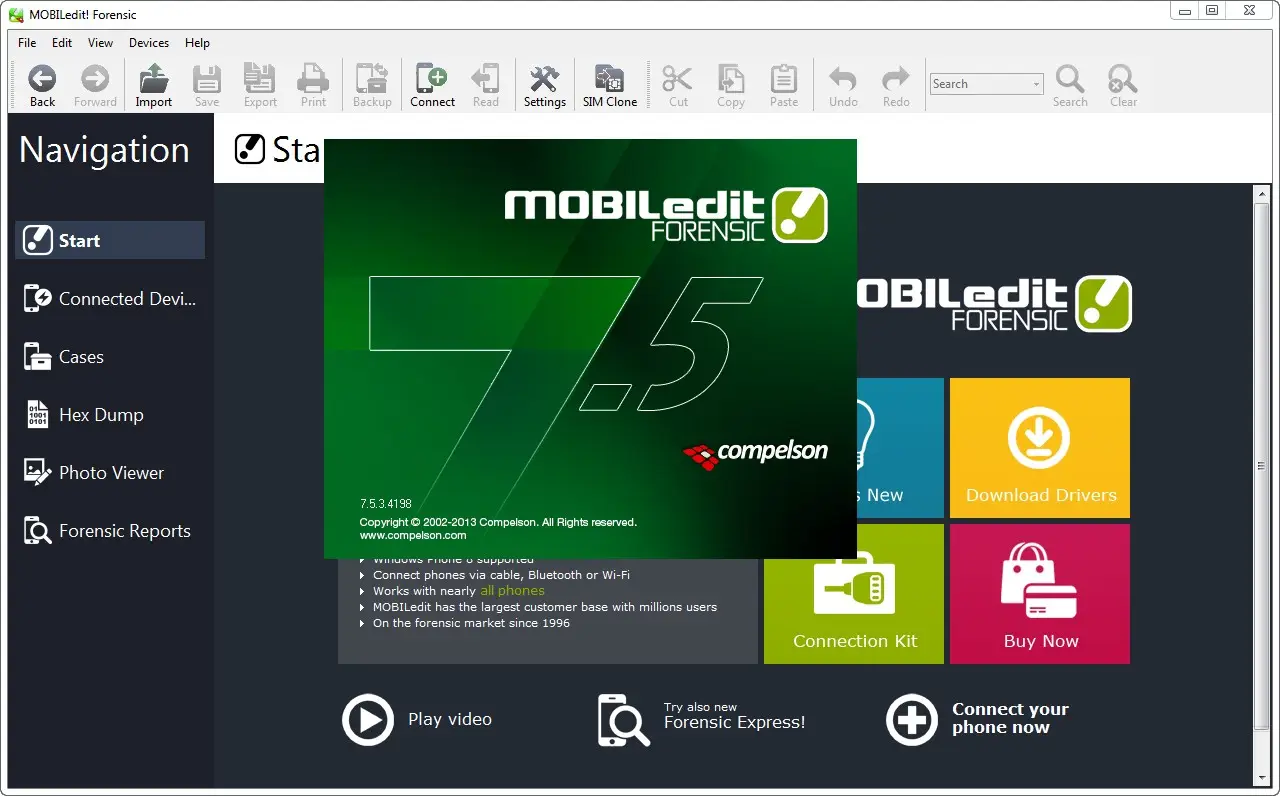1280x796 pixels.
Task: Open Connected Devices in Navigation
Action: (x=110, y=298)
